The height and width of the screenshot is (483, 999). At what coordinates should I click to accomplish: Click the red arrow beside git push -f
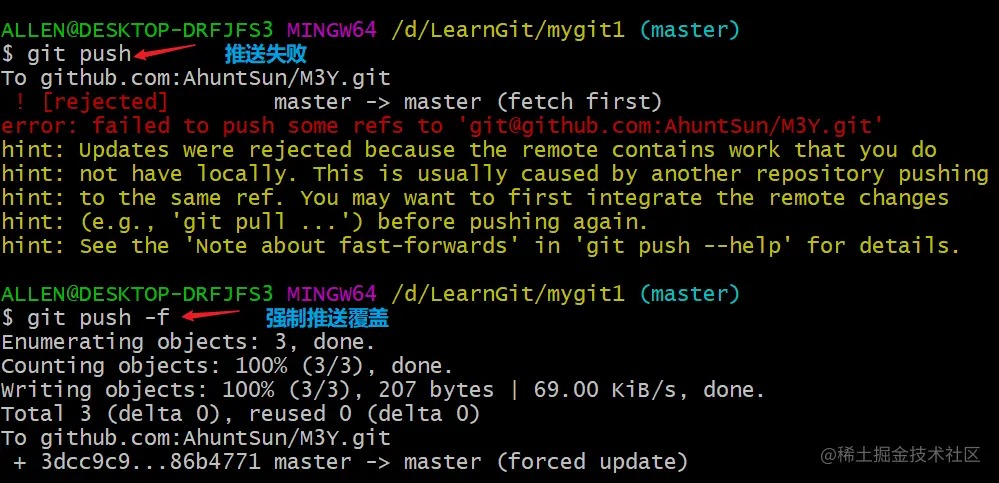point(211,315)
